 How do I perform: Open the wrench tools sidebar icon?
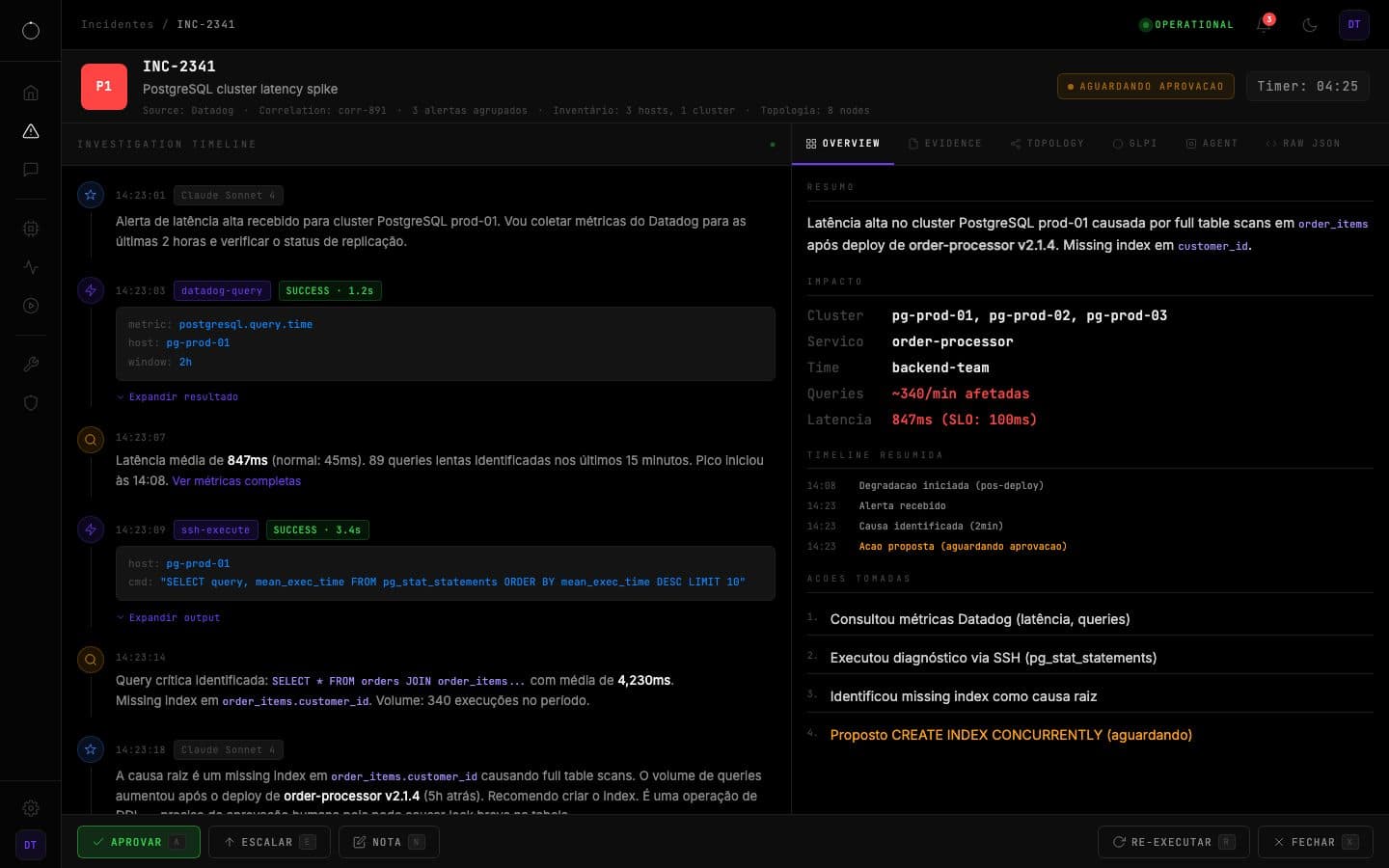(x=31, y=365)
